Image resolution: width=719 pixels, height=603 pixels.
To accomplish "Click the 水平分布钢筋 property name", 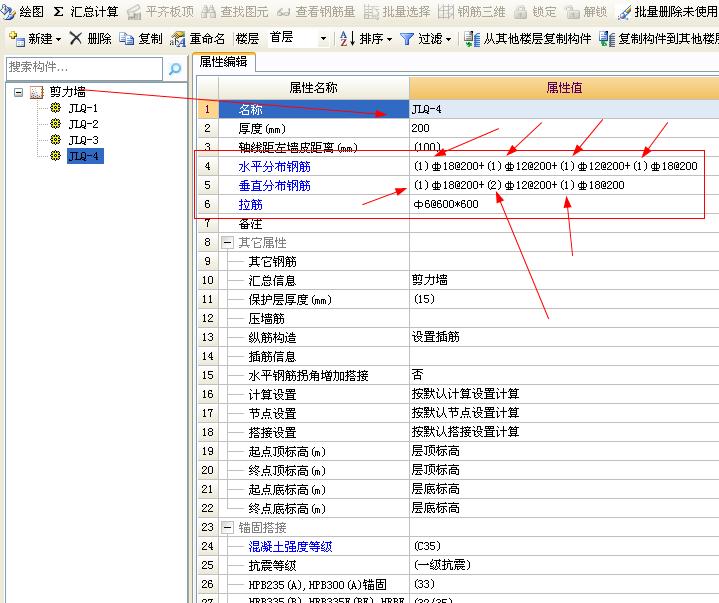I will 274,166.
